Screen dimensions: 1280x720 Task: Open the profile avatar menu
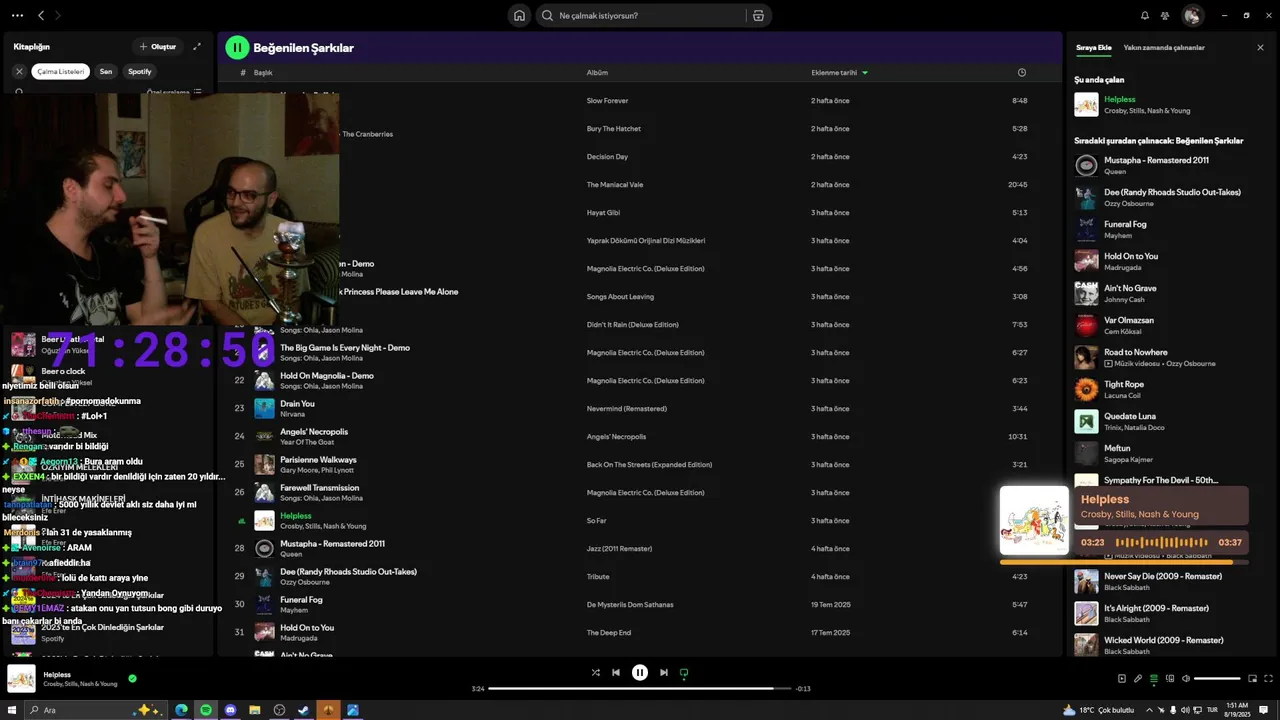(1192, 15)
